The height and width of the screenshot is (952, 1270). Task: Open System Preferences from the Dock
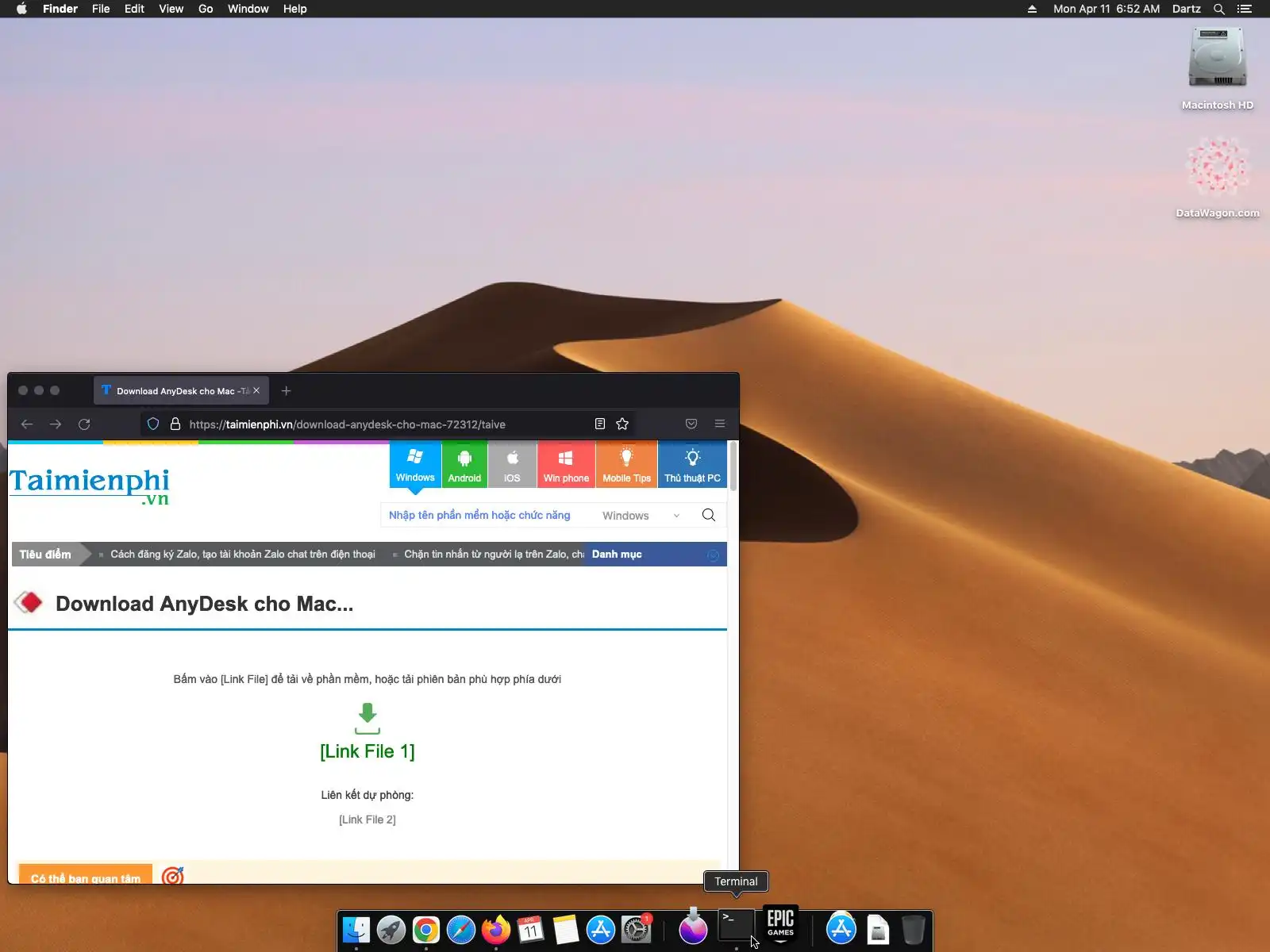[x=636, y=930]
